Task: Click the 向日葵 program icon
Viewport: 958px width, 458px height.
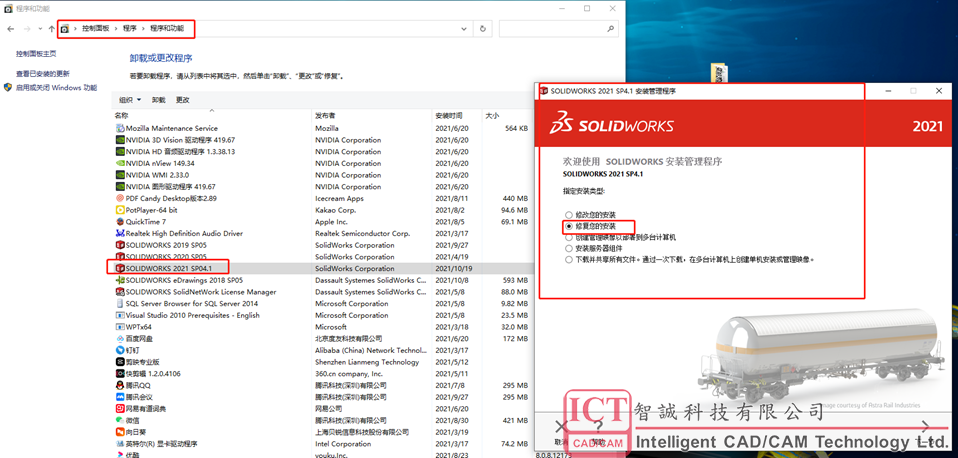Action: click(x=120, y=432)
